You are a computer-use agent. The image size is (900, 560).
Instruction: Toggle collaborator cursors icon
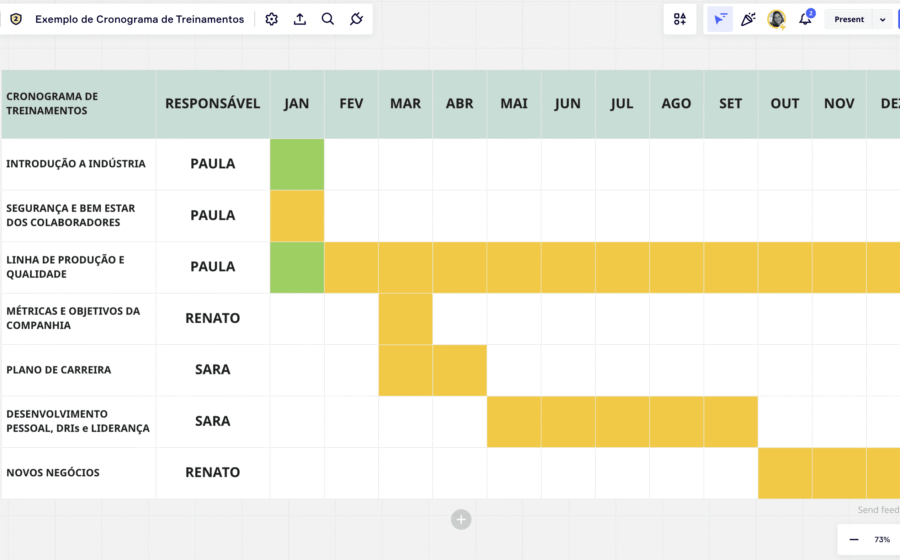[720, 19]
